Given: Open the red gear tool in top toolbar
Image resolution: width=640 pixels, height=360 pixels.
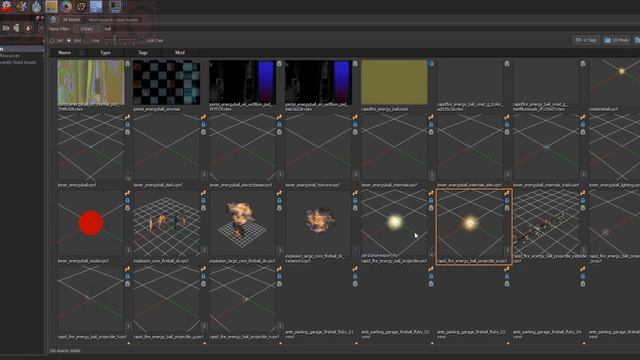Looking at the screenshot, I should click(x=7, y=6).
